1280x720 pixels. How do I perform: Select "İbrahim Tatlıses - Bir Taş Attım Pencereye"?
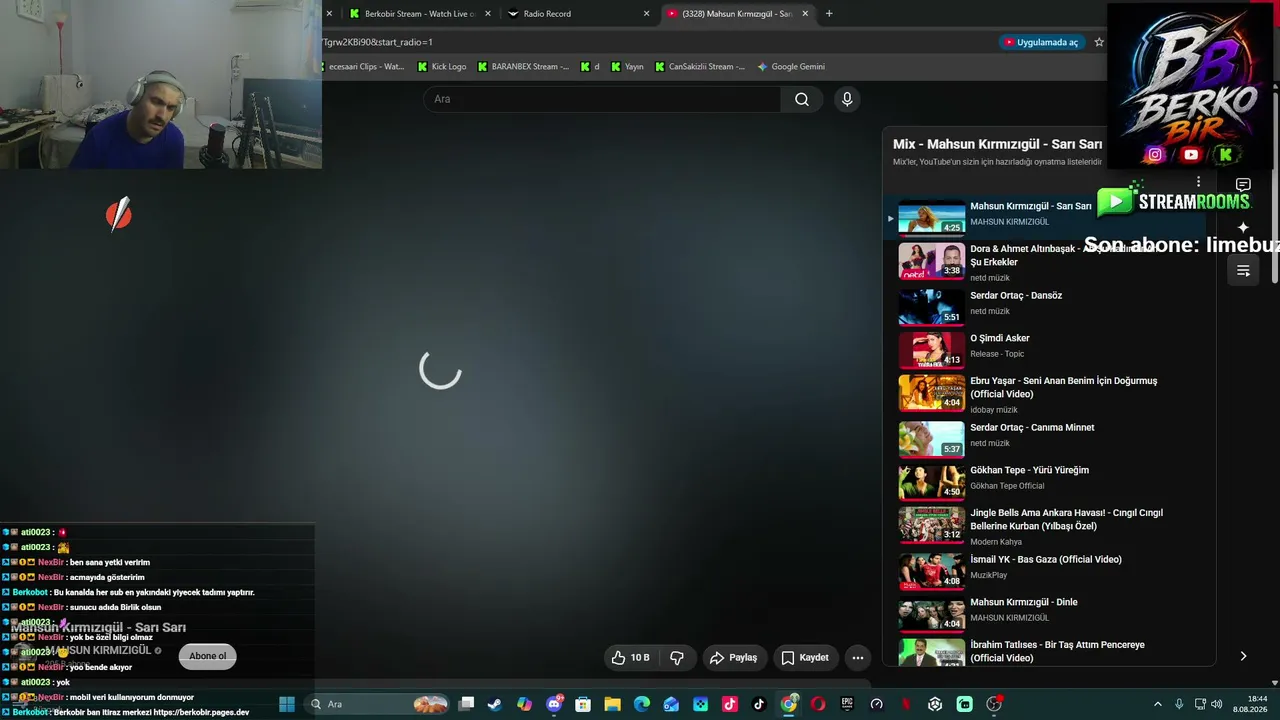(x=1057, y=651)
